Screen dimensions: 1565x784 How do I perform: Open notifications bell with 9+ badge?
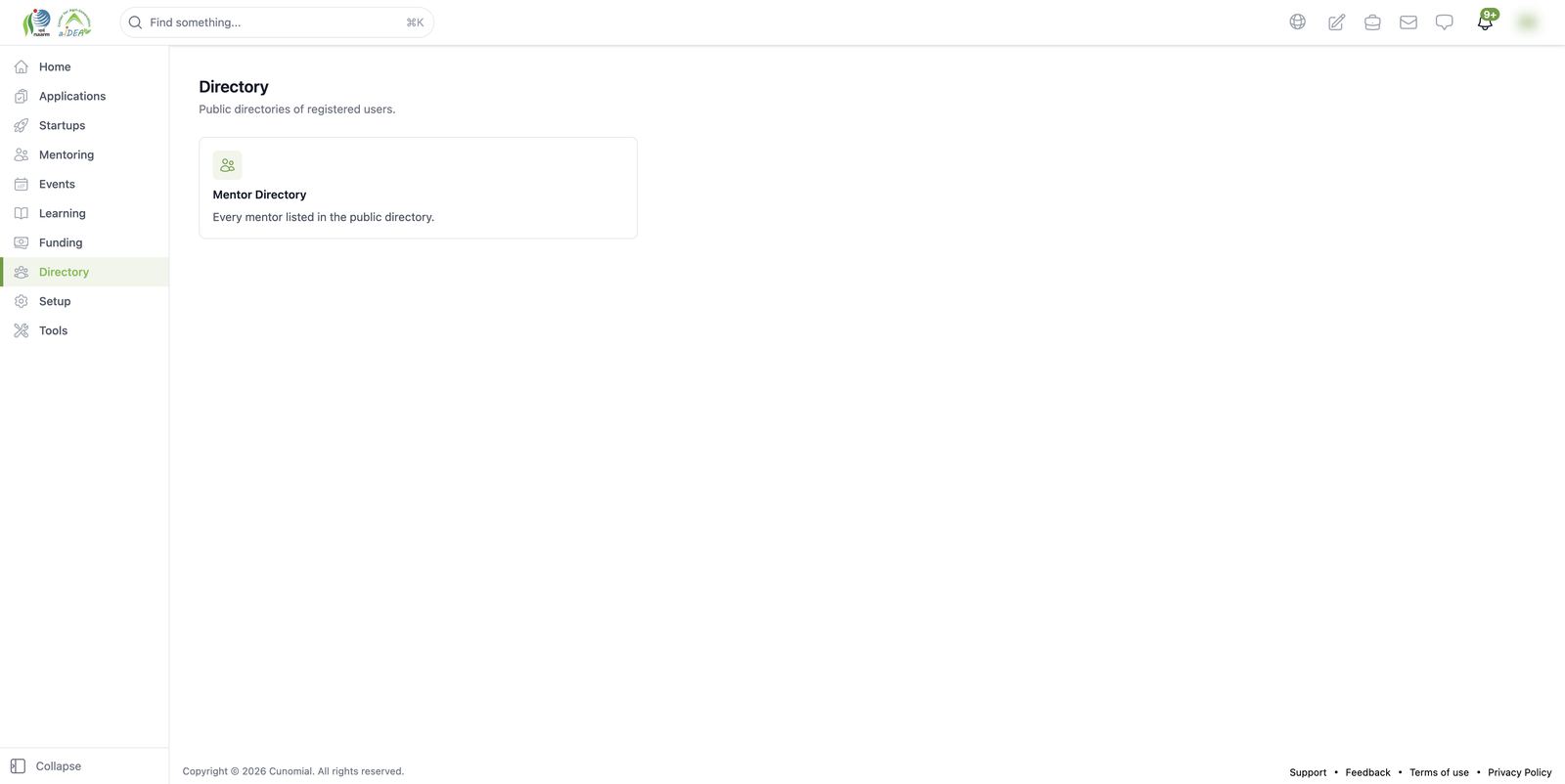[1486, 21]
